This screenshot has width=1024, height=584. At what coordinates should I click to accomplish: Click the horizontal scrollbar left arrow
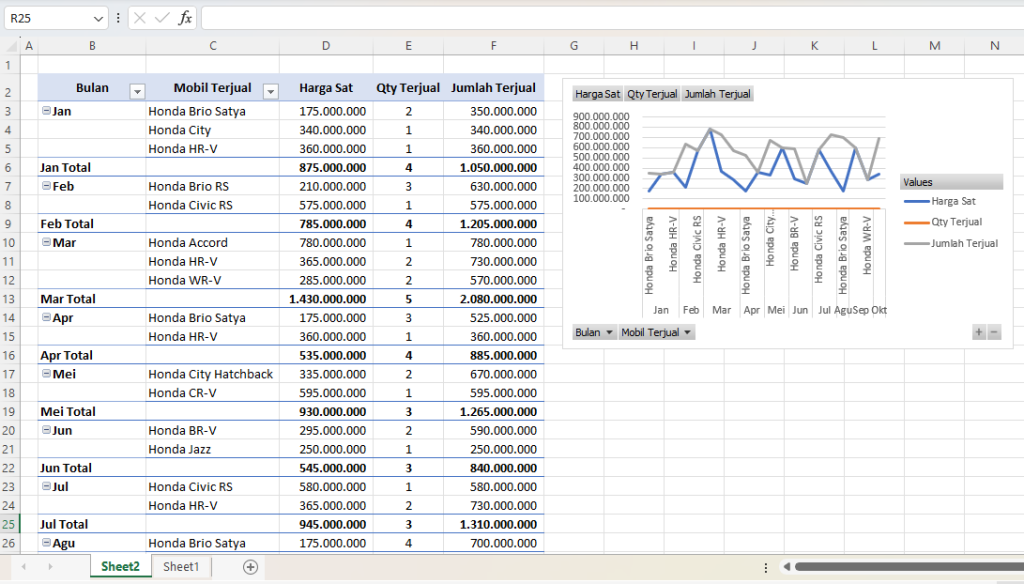pos(787,567)
